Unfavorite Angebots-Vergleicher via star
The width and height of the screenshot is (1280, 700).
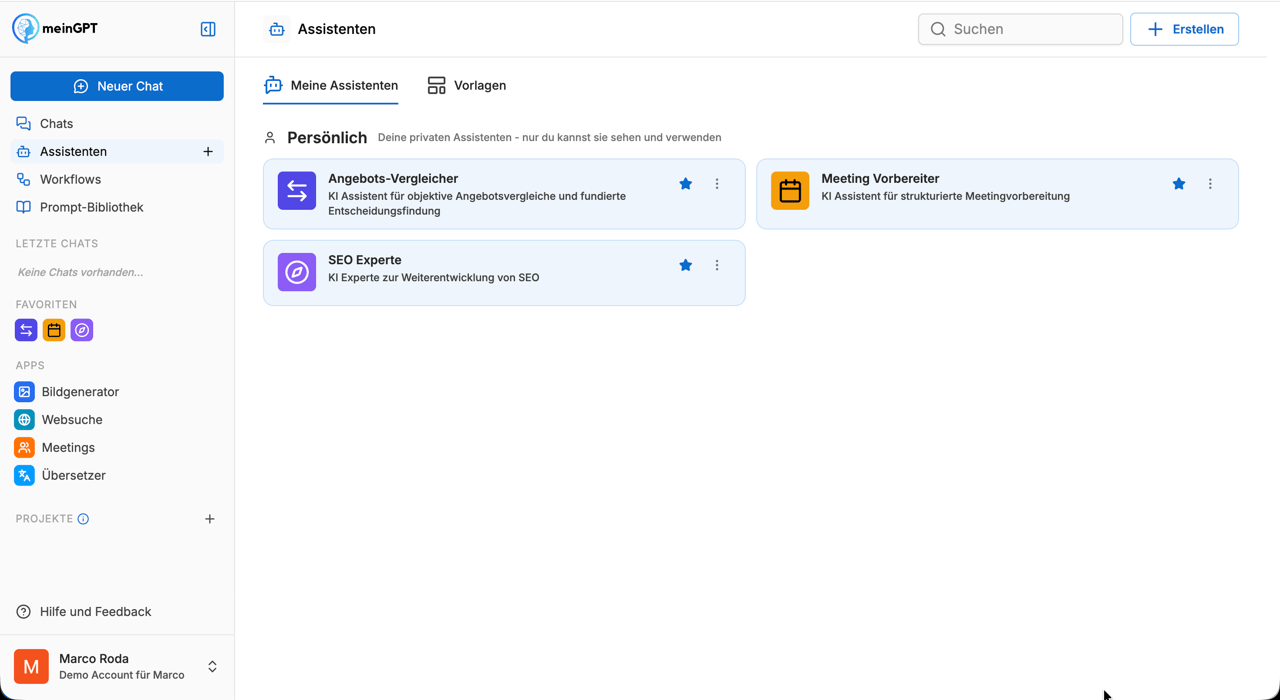(685, 184)
